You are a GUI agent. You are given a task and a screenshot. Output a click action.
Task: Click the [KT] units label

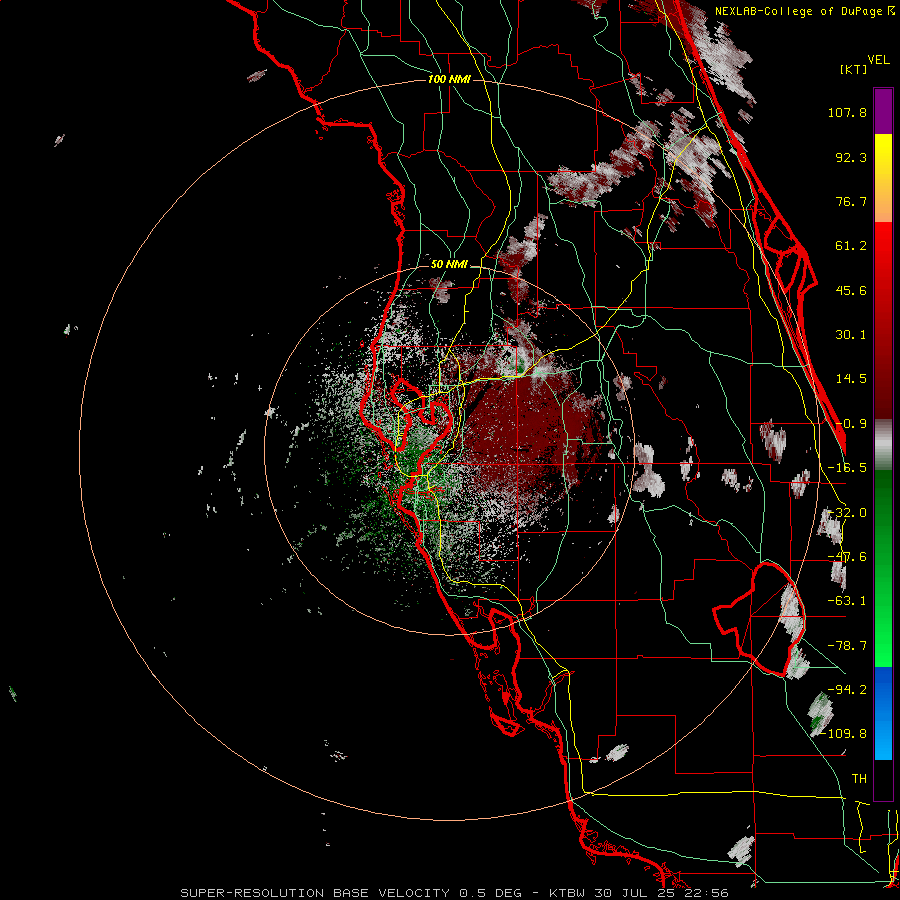853,69
